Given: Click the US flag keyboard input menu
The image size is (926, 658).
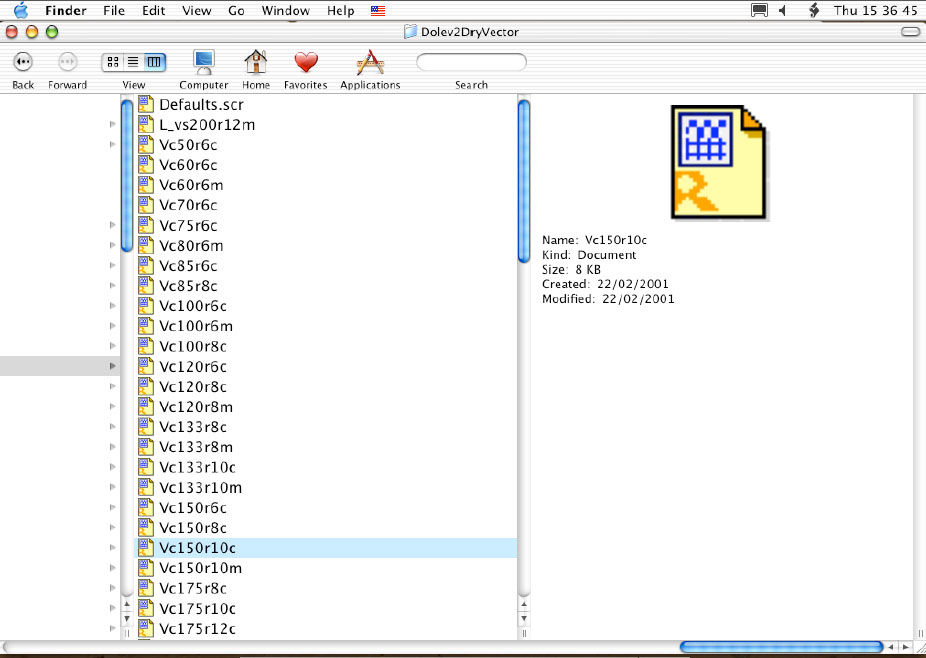Looking at the screenshot, I should coord(378,11).
